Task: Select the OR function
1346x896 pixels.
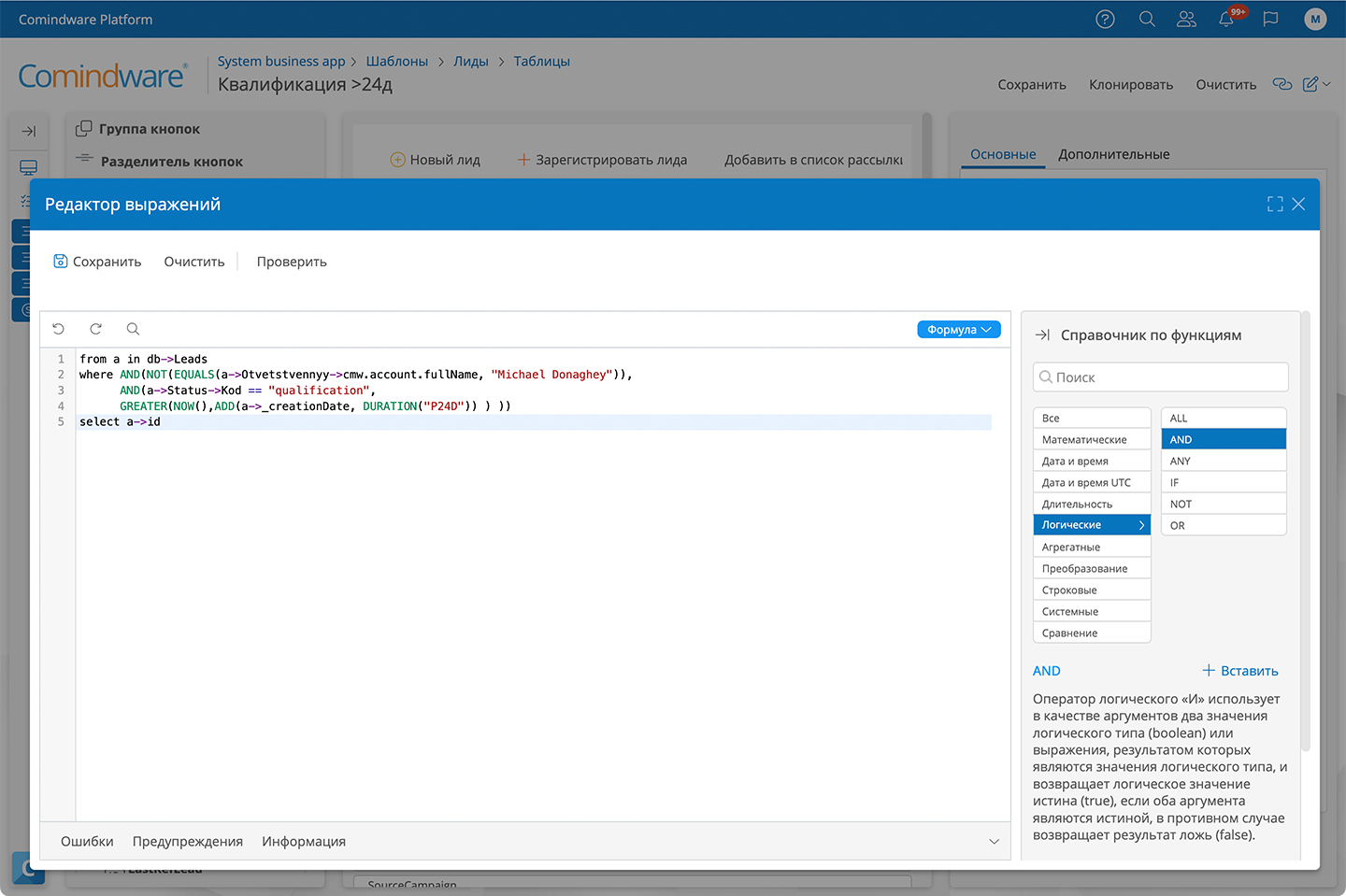Action: 1224,525
